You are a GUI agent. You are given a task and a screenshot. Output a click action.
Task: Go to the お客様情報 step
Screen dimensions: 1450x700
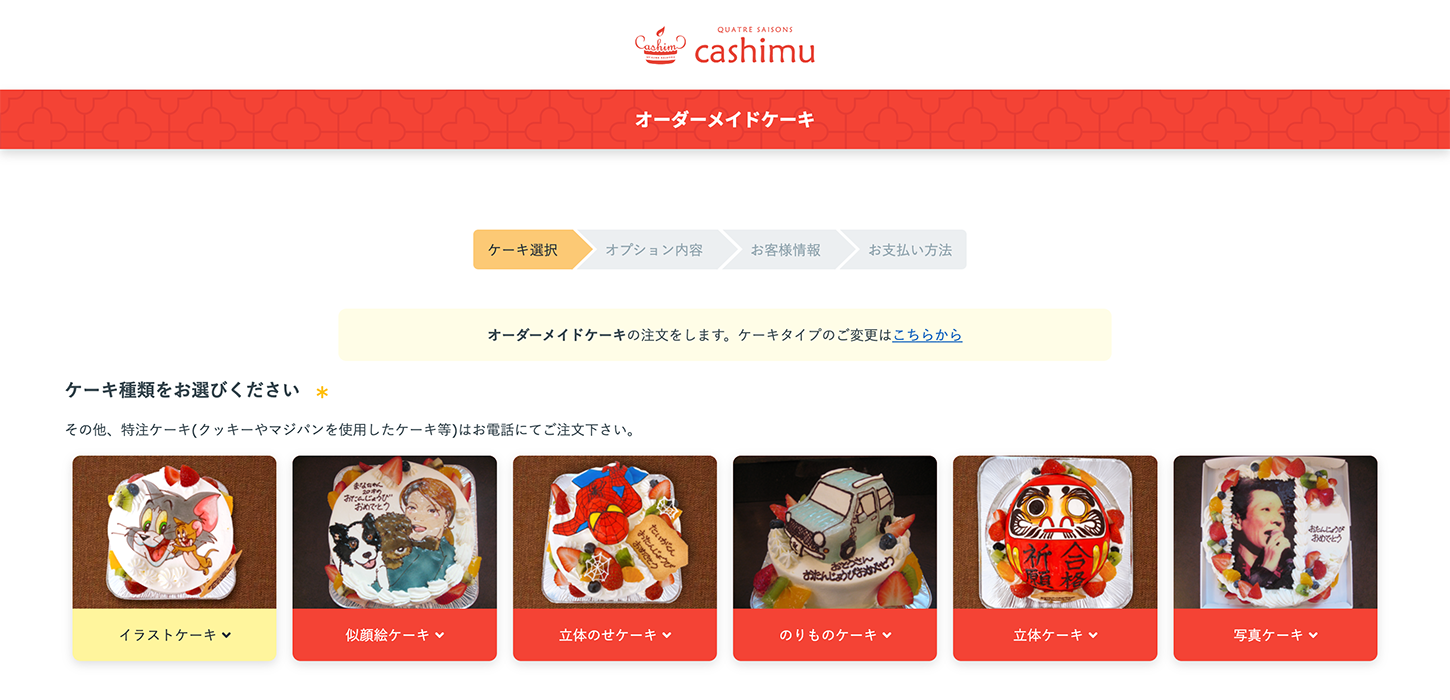[x=786, y=250]
